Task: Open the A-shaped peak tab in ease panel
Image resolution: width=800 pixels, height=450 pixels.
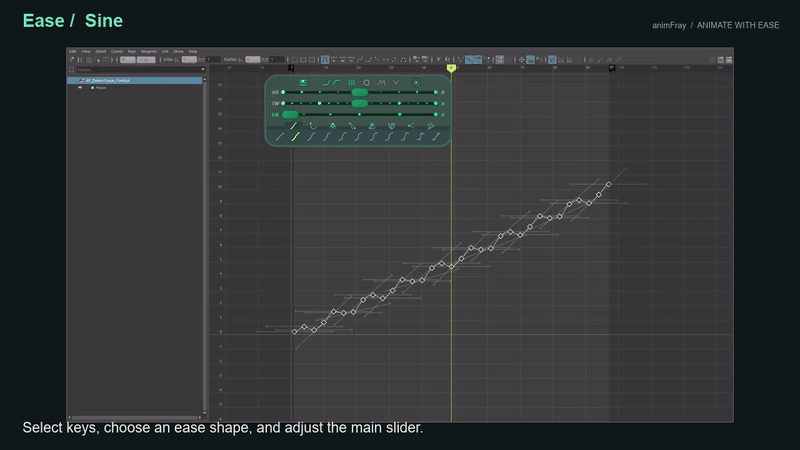Action: pos(333,126)
